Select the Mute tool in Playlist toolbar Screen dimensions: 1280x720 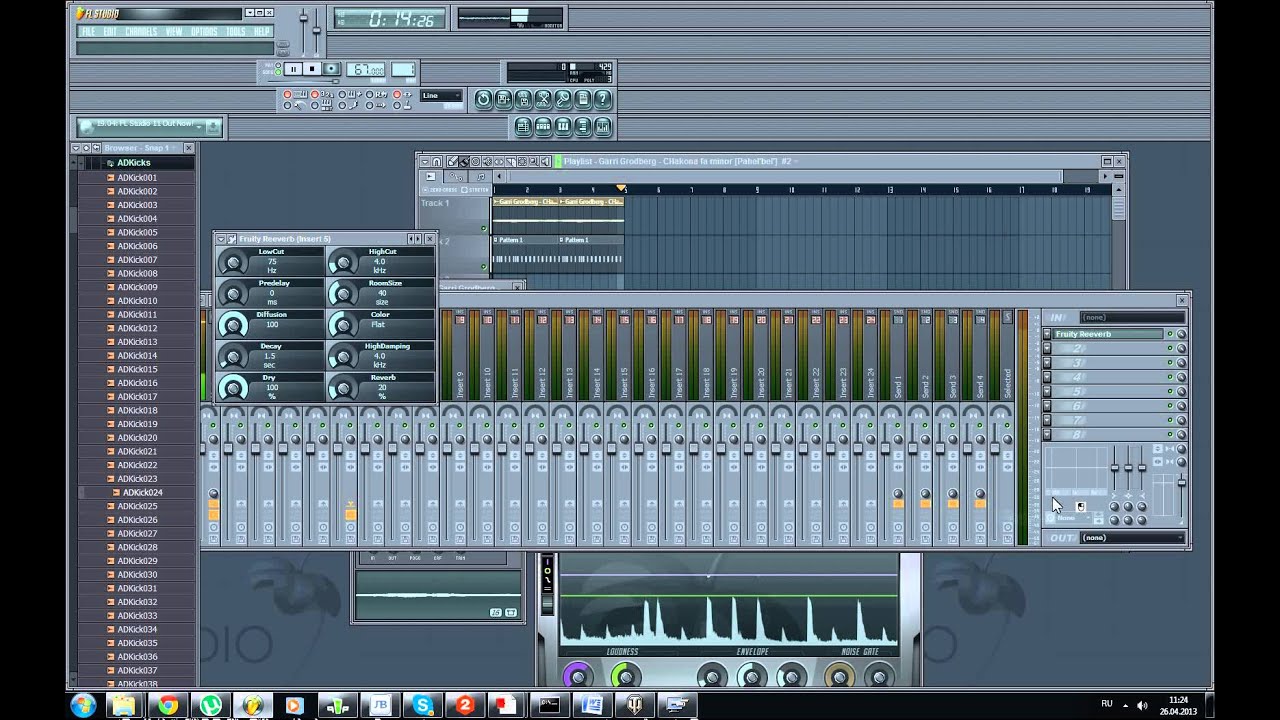click(487, 162)
